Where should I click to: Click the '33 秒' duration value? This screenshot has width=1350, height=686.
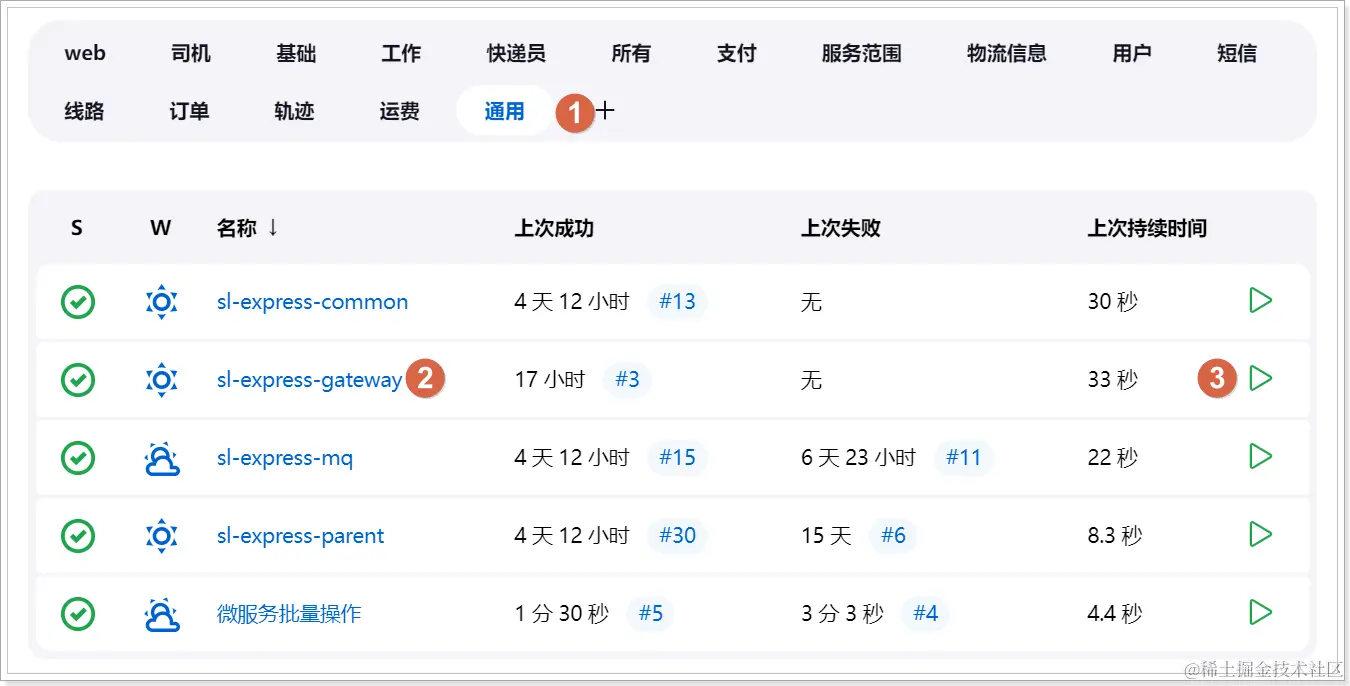[x=1113, y=379]
